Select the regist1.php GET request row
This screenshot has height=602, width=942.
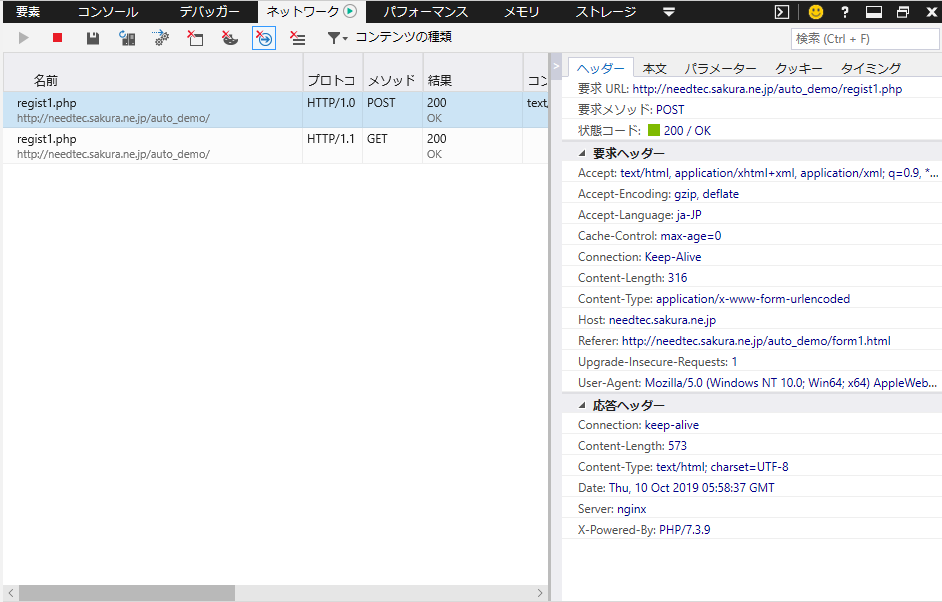tap(275, 145)
